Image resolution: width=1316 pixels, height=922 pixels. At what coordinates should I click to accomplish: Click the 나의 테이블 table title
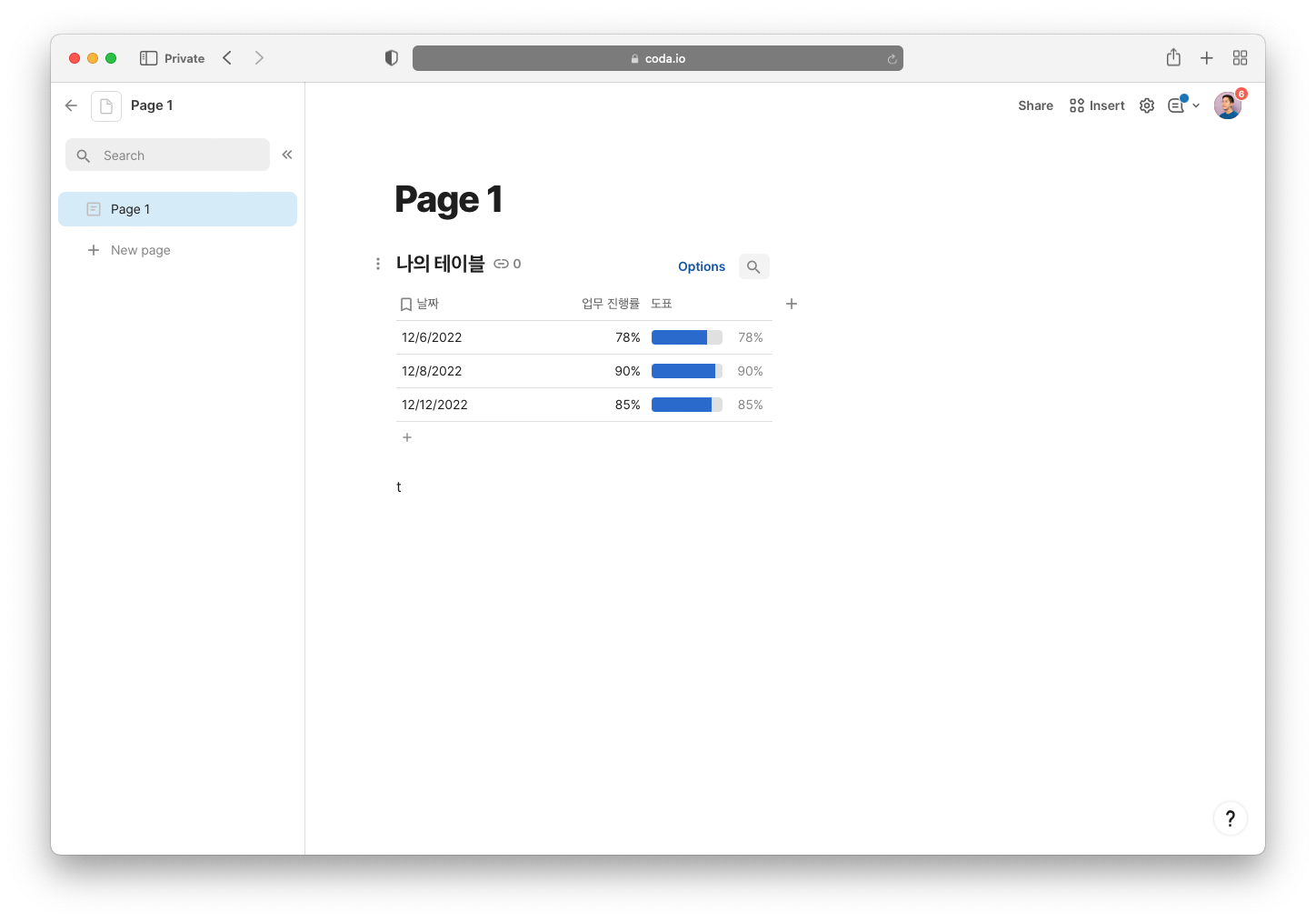pos(441,264)
